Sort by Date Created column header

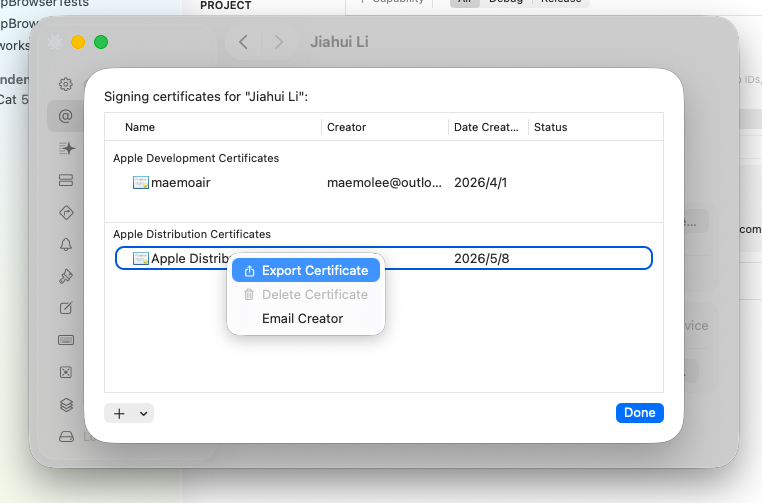[486, 127]
